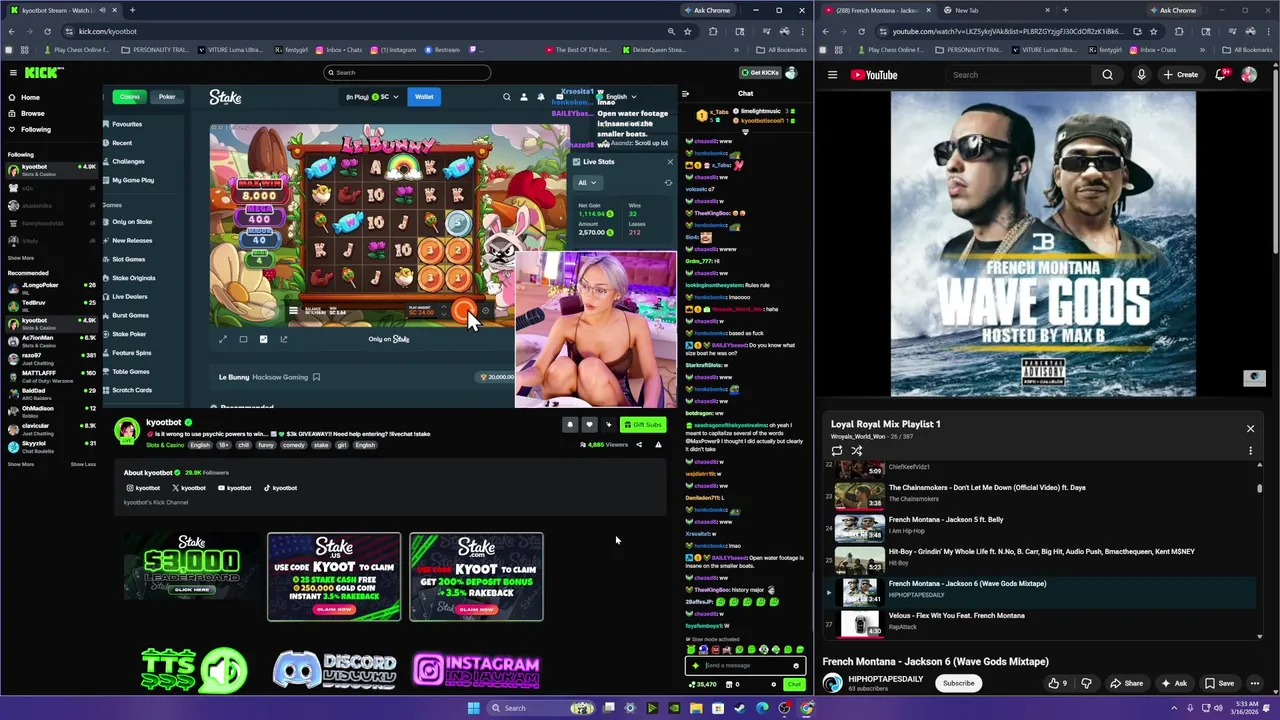
Task: Refresh the Live Stats panel
Action: click(x=669, y=183)
